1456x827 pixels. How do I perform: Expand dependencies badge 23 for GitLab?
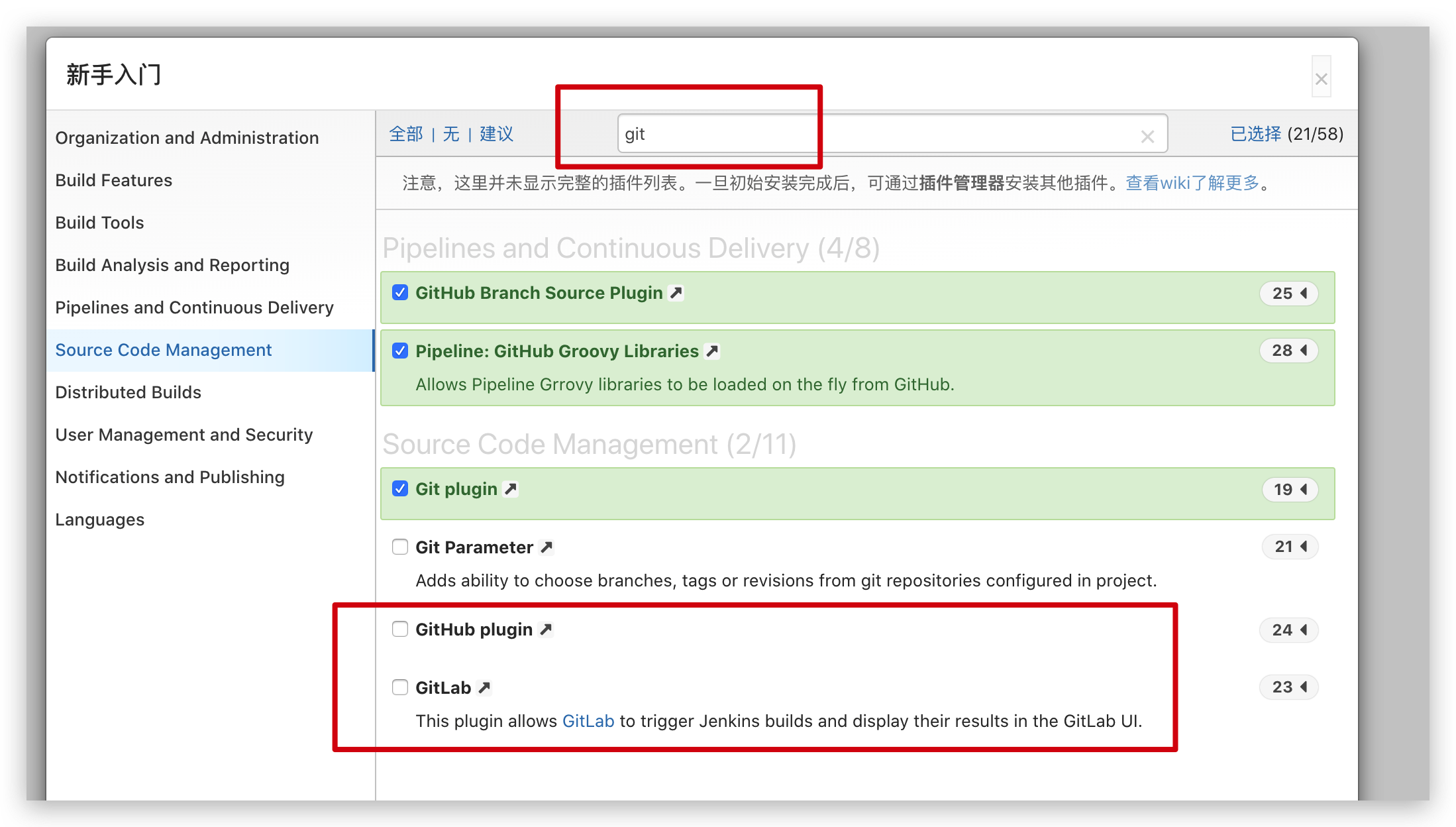pos(1289,687)
